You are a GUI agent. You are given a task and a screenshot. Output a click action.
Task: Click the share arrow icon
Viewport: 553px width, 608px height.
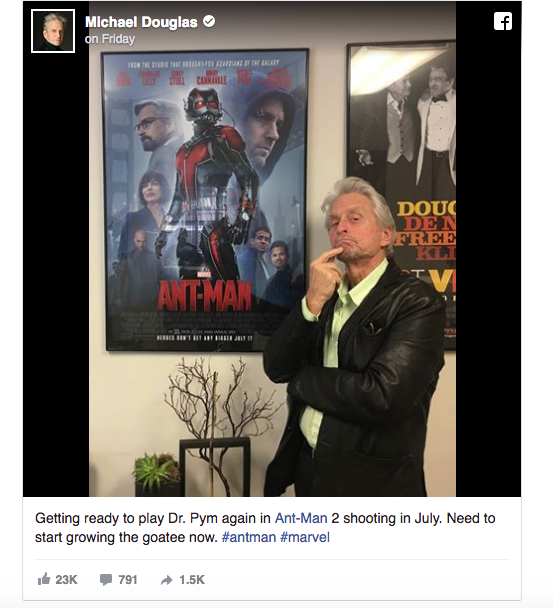[167, 580]
